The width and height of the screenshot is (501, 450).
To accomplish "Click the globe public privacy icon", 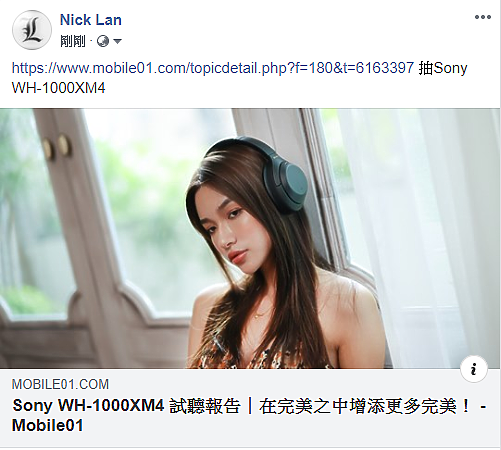I will tap(103, 41).
